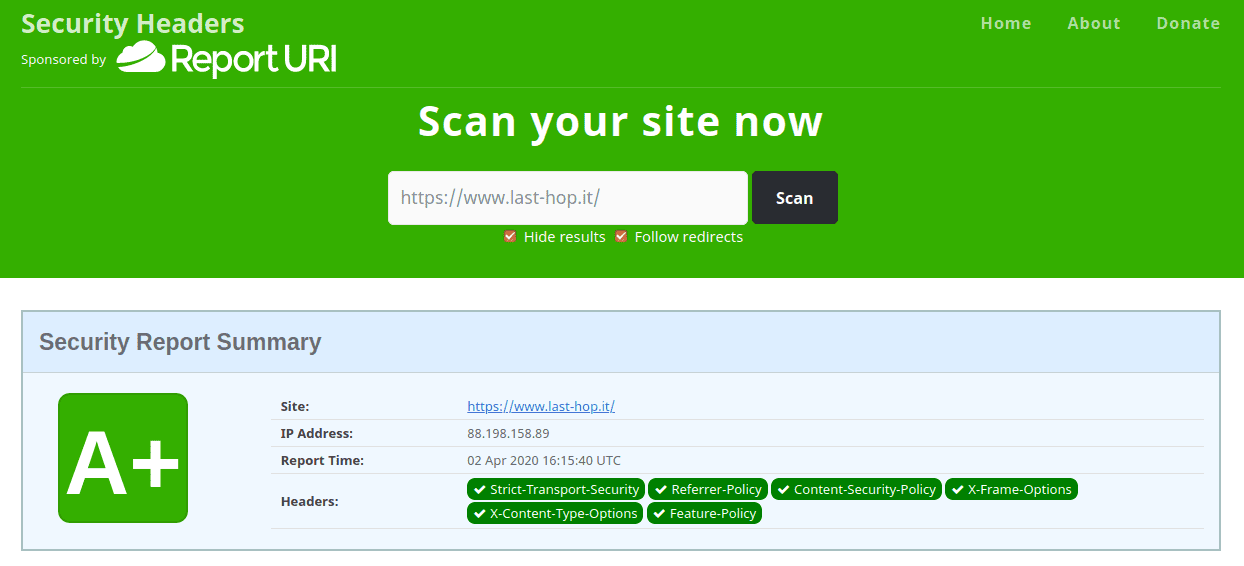The image size is (1244, 566).
Task: Focus the site URL input field
Action: pyautogui.click(x=568, y=198)
